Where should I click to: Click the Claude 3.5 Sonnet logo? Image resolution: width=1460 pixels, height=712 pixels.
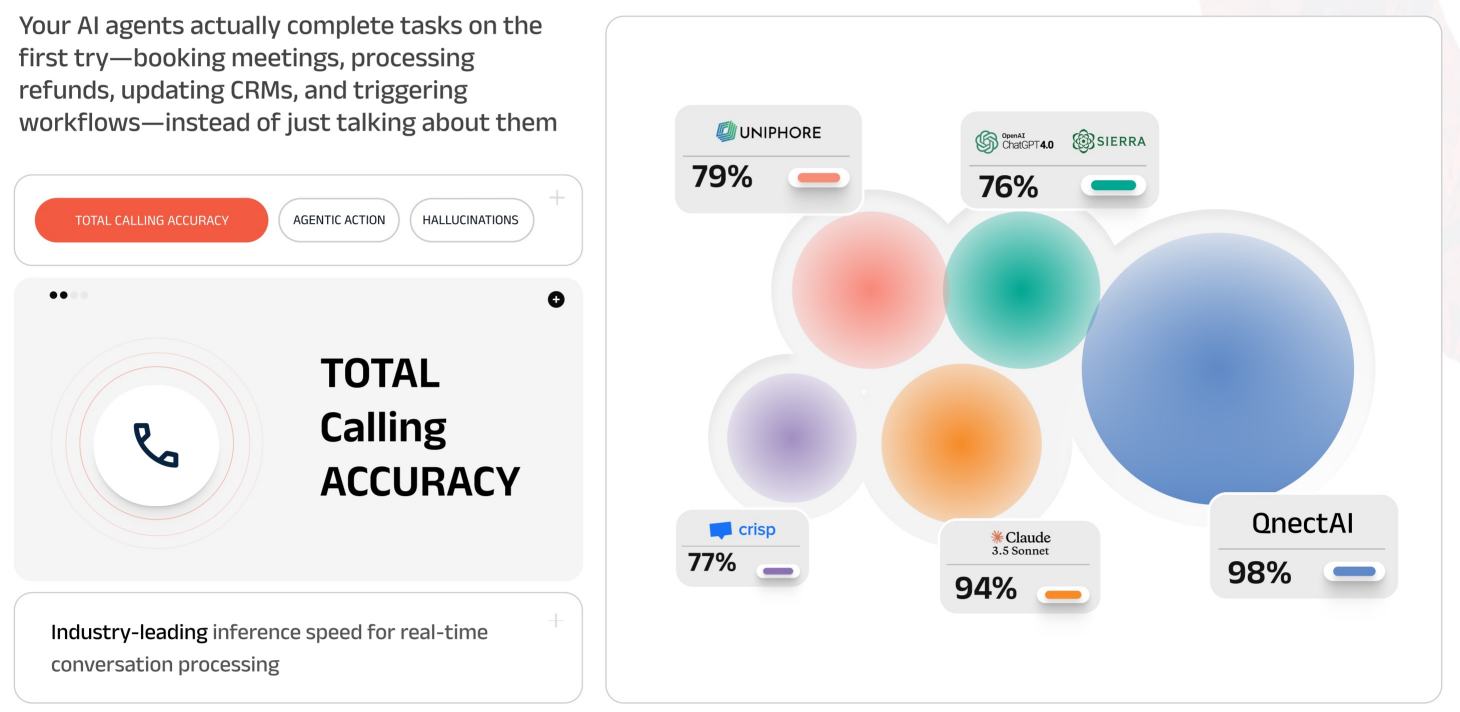1020,543
